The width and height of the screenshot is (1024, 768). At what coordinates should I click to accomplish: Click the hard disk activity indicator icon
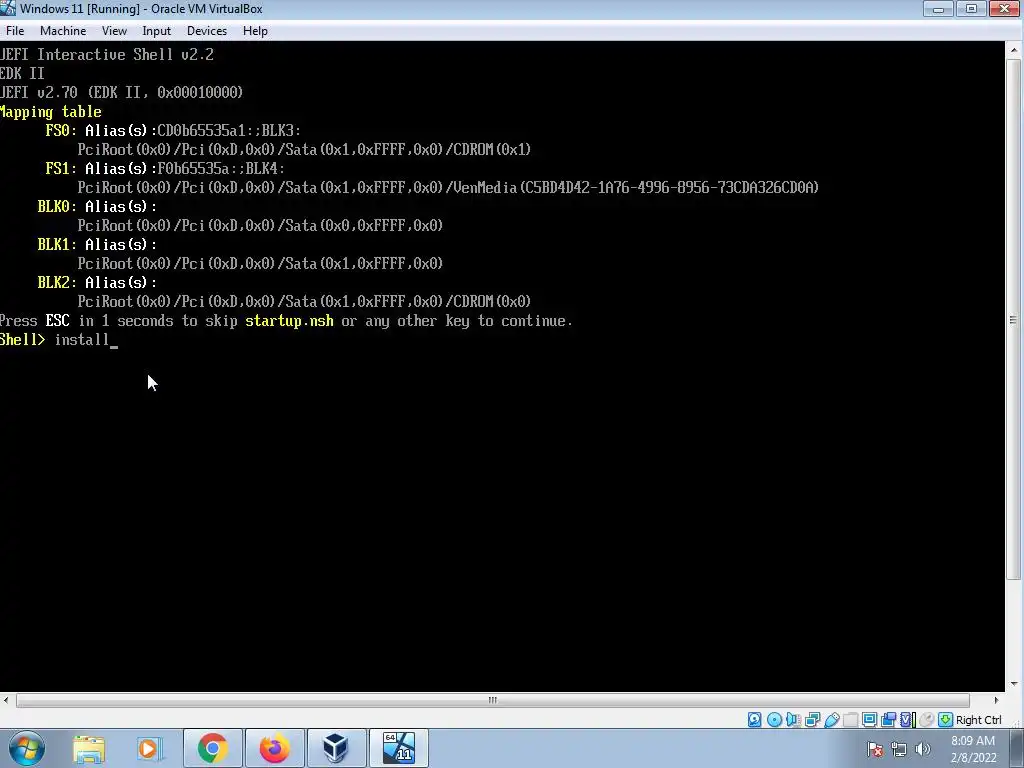click(x=755, y=720)
